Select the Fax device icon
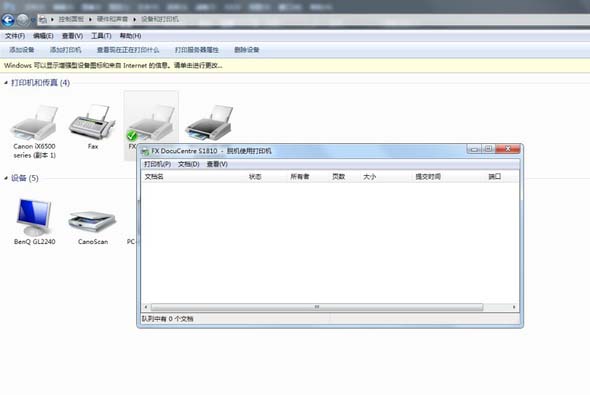The height and width of the screenshot is (395, 590). click(92, 122)
